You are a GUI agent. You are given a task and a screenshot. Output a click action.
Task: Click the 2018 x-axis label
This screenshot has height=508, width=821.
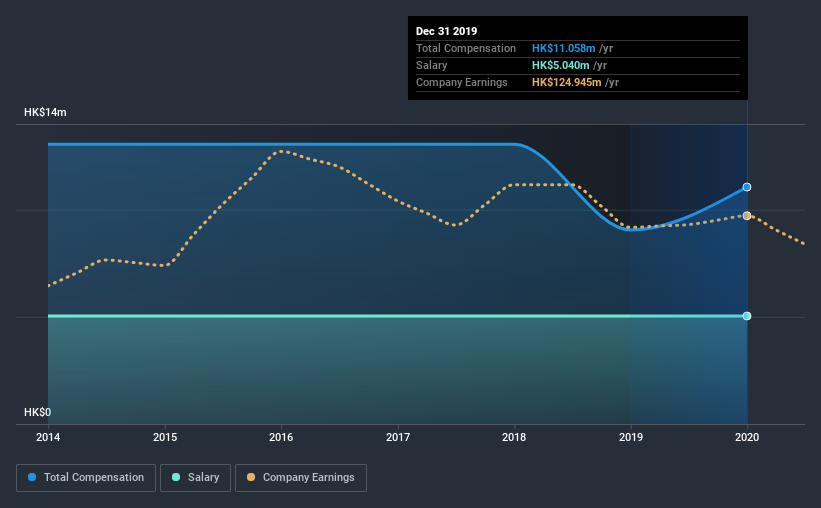click(514, 437)
